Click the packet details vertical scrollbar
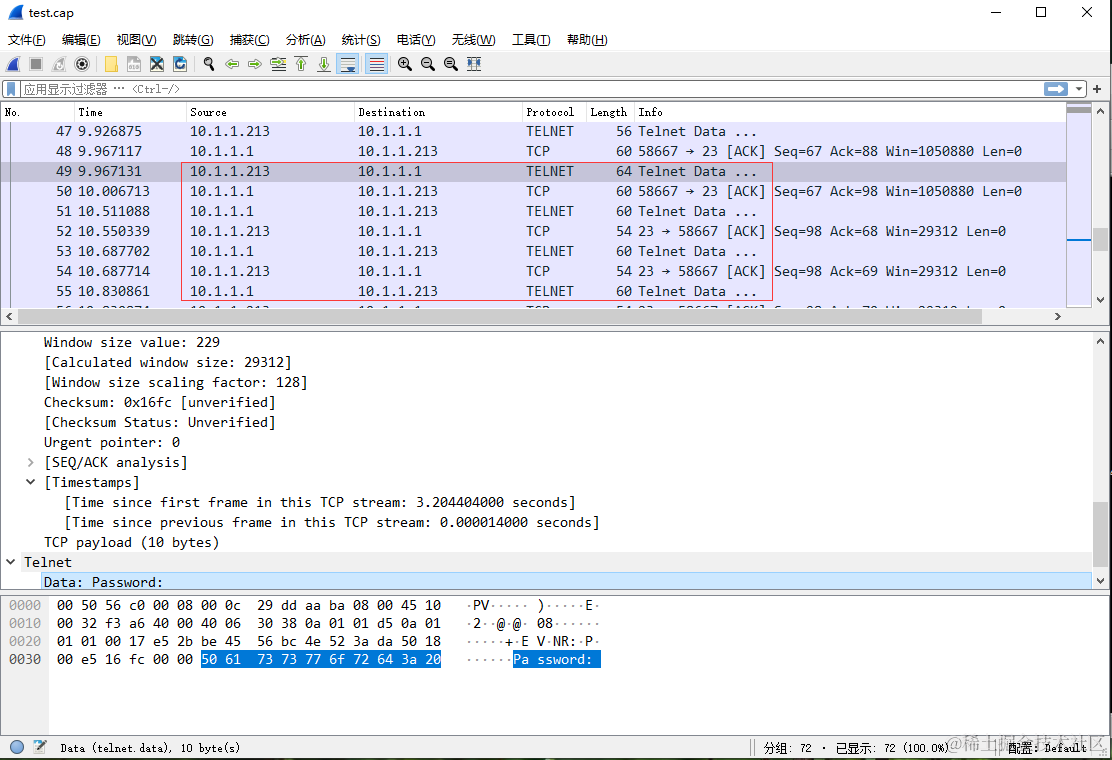The width and height of the screenshot is (1112, 760). [1101, 533]
